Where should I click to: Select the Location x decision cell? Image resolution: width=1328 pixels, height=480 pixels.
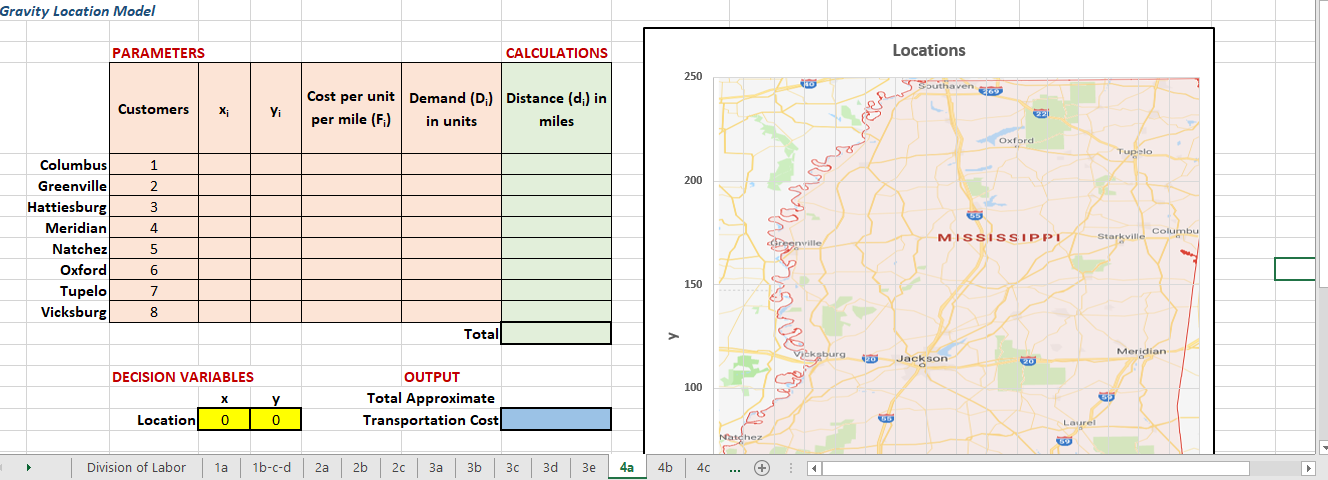[x=225, y=419]
